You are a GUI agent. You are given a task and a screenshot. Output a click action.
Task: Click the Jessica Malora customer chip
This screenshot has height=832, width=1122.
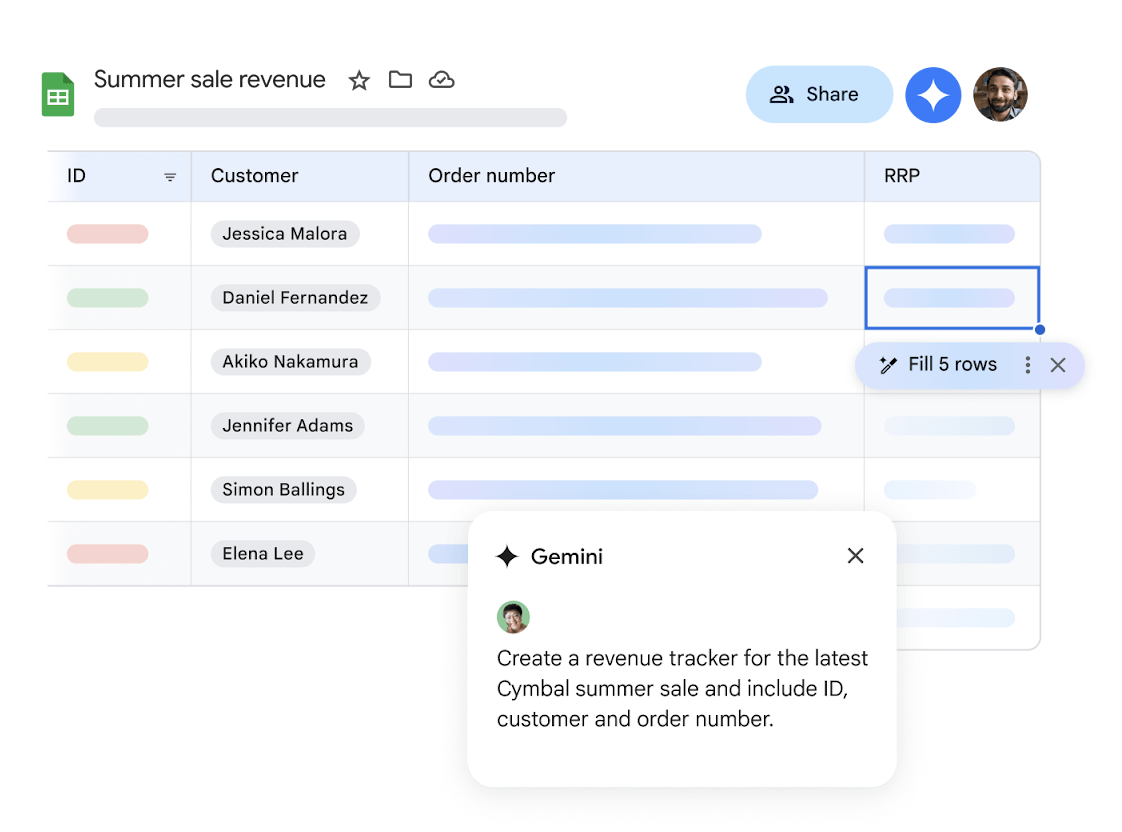(x=285, y=234)
